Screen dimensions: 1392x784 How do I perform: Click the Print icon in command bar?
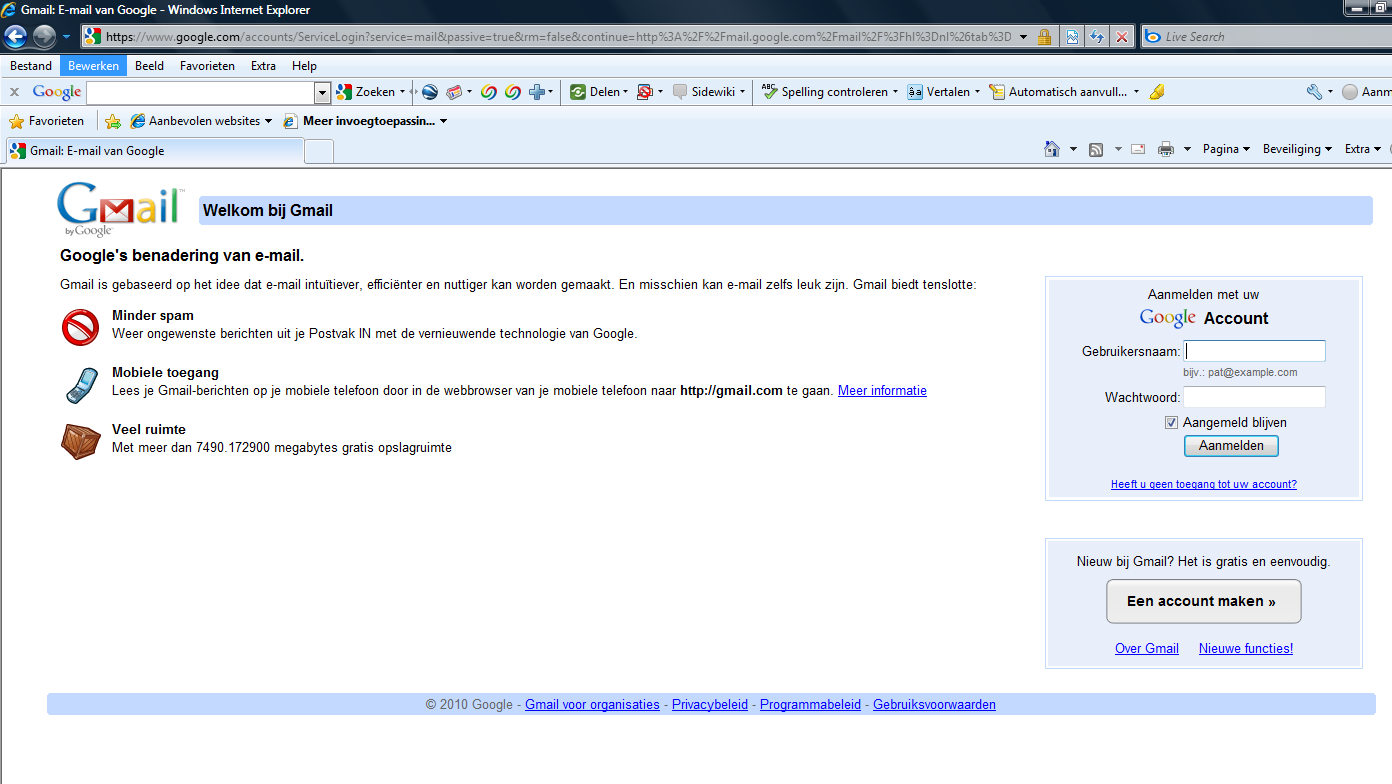coord(1166,149)
